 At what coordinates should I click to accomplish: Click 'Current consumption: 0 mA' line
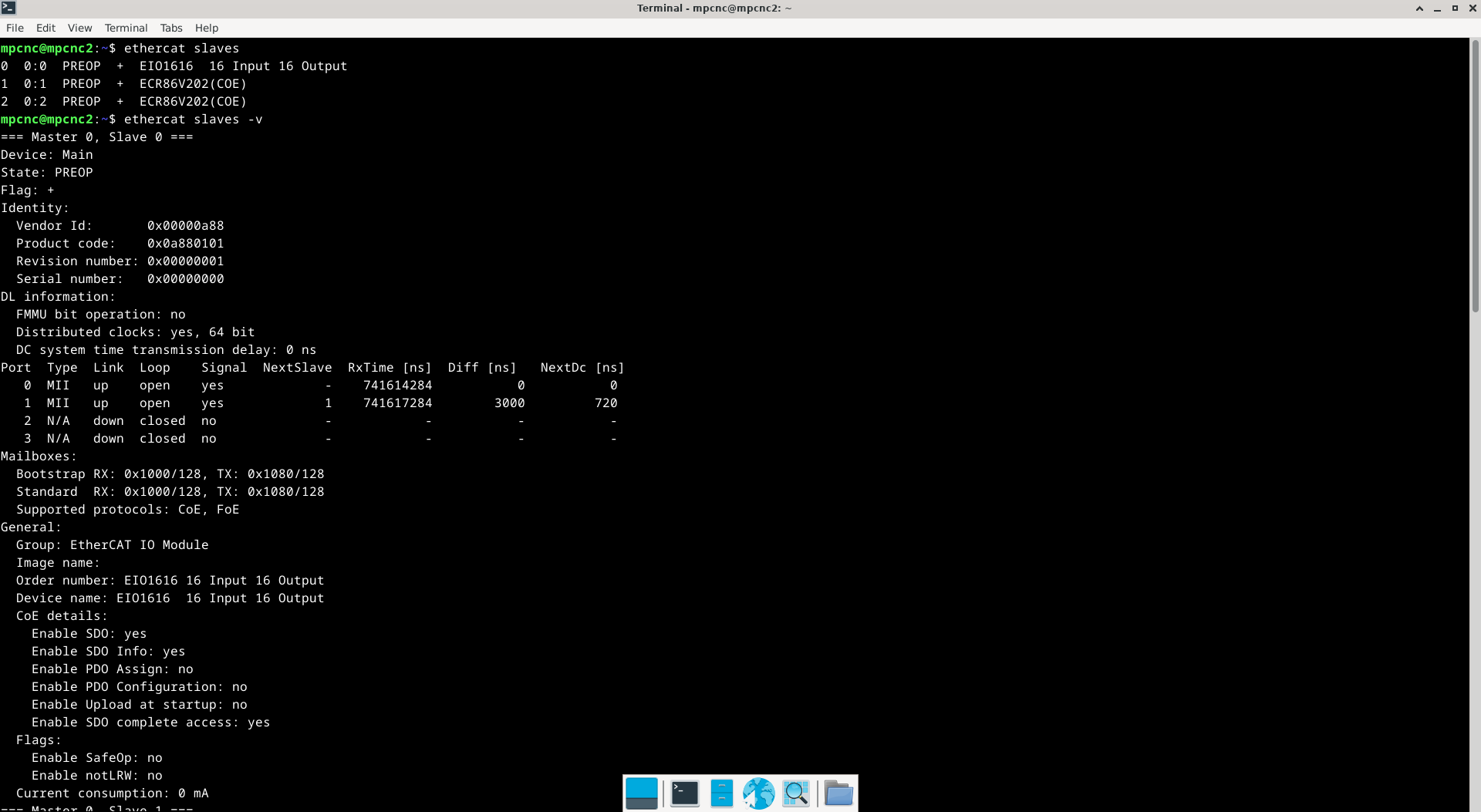point(113,793)
